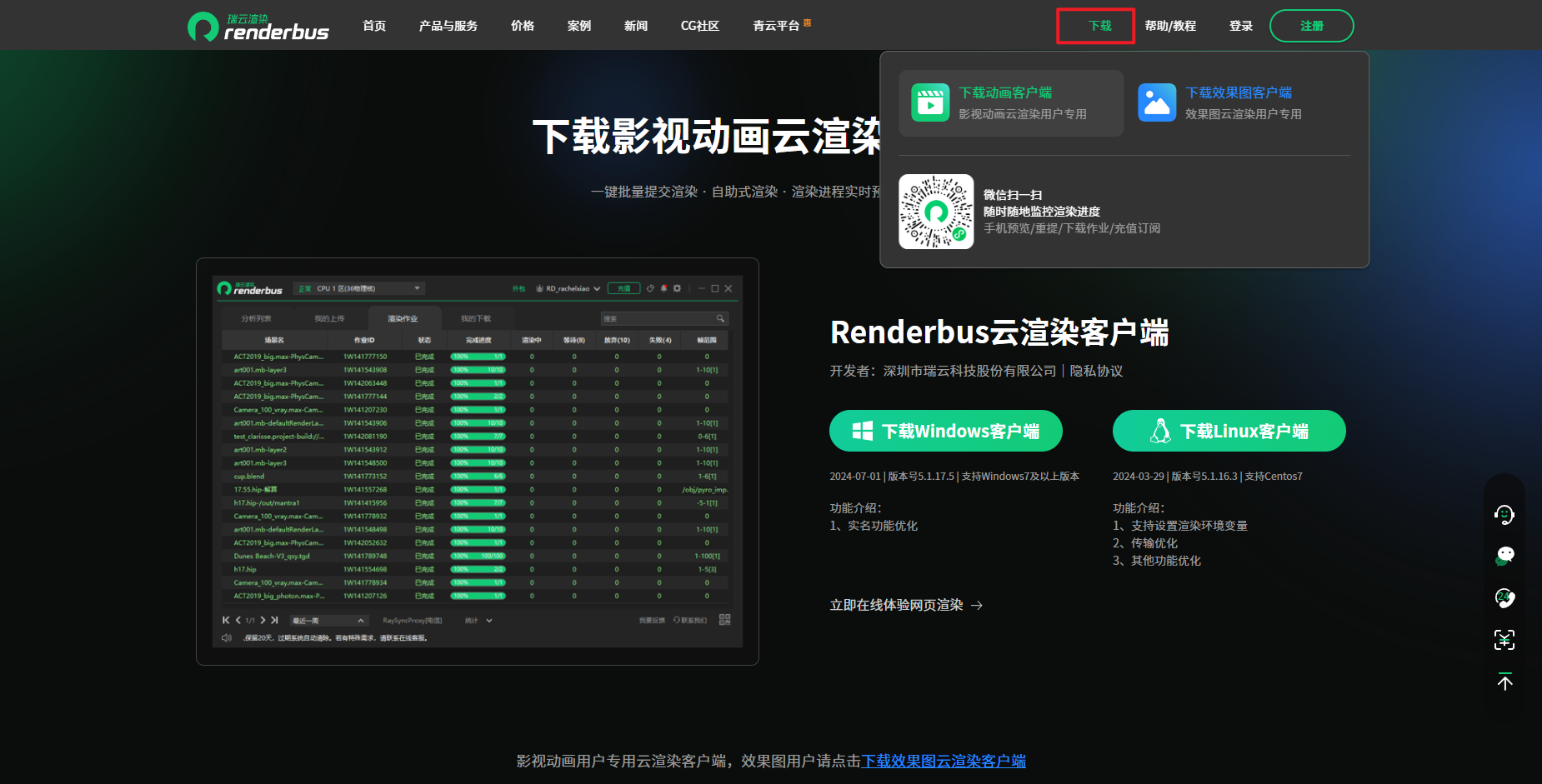This screenshot has width=1542, height=784.
Task: Open the 产品与服务 menu
Action: coord(448,26)
